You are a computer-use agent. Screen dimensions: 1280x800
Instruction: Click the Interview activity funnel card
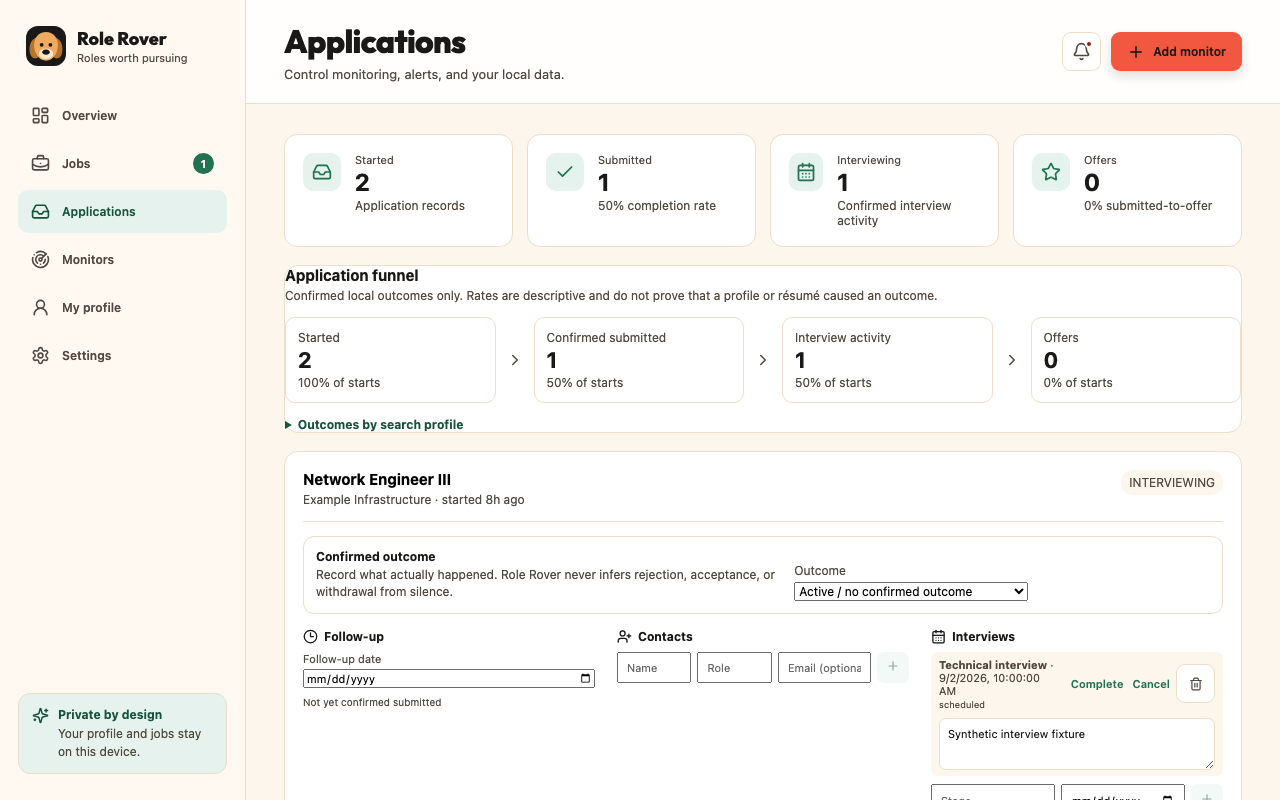887,360
